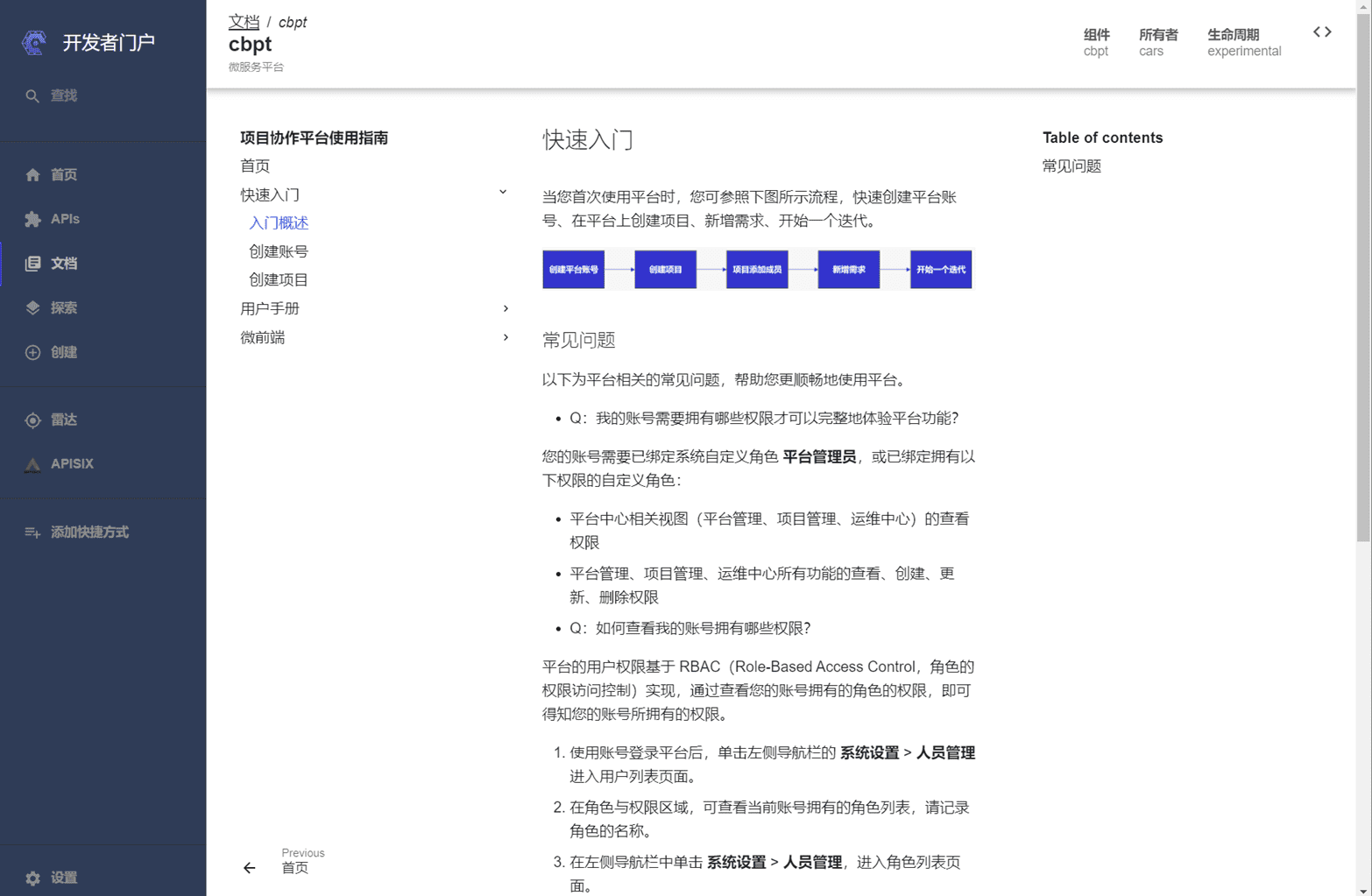The width and height of the screenshot is (1372, 896).
Task: Select 文档 in the sidebar menu
Action: point(103,264)
